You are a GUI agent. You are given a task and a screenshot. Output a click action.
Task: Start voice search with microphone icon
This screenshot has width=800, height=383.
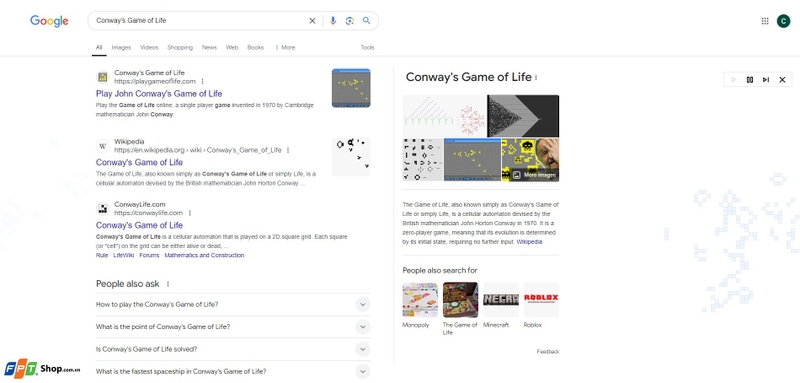pyautogui.click(x=333, y=21)
